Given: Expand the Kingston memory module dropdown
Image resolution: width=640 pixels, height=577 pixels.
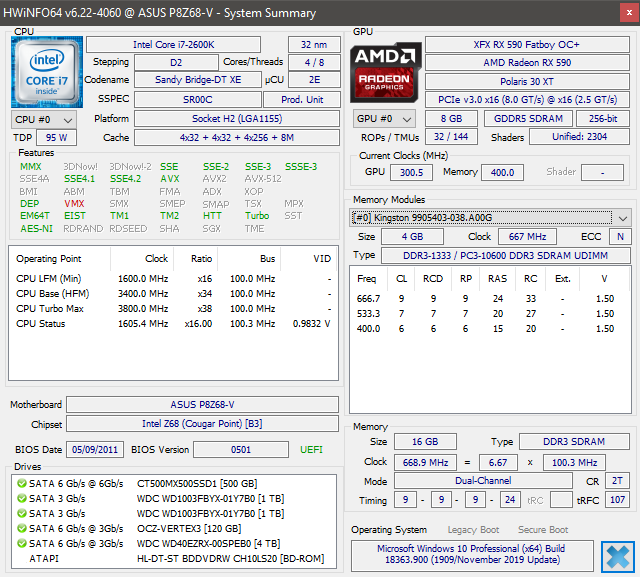Looking at the screenshot, I should tap(490, 217).
